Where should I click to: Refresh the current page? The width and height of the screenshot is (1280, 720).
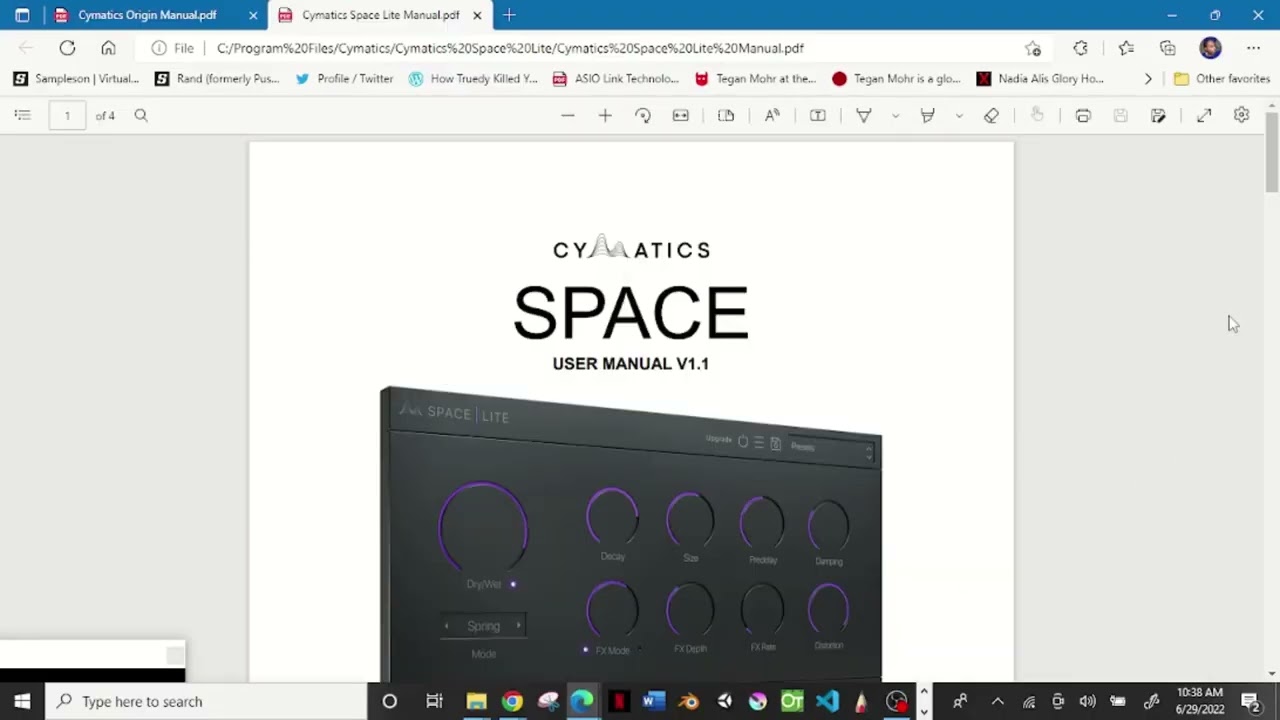[x=67, y=48]
